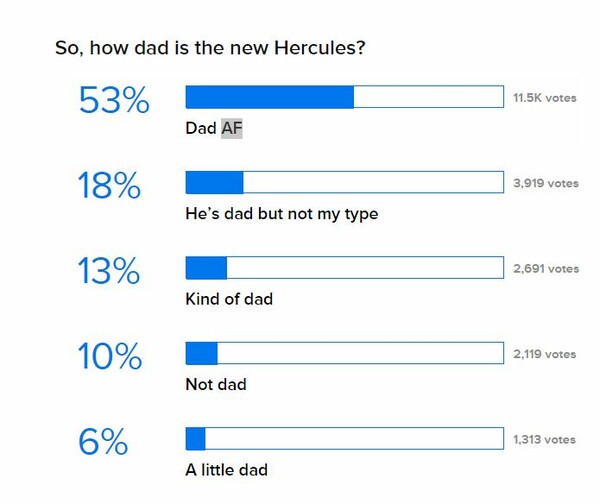Select the 'A little dad' result bar
The image size is (600, 504).
pos(344,439)
